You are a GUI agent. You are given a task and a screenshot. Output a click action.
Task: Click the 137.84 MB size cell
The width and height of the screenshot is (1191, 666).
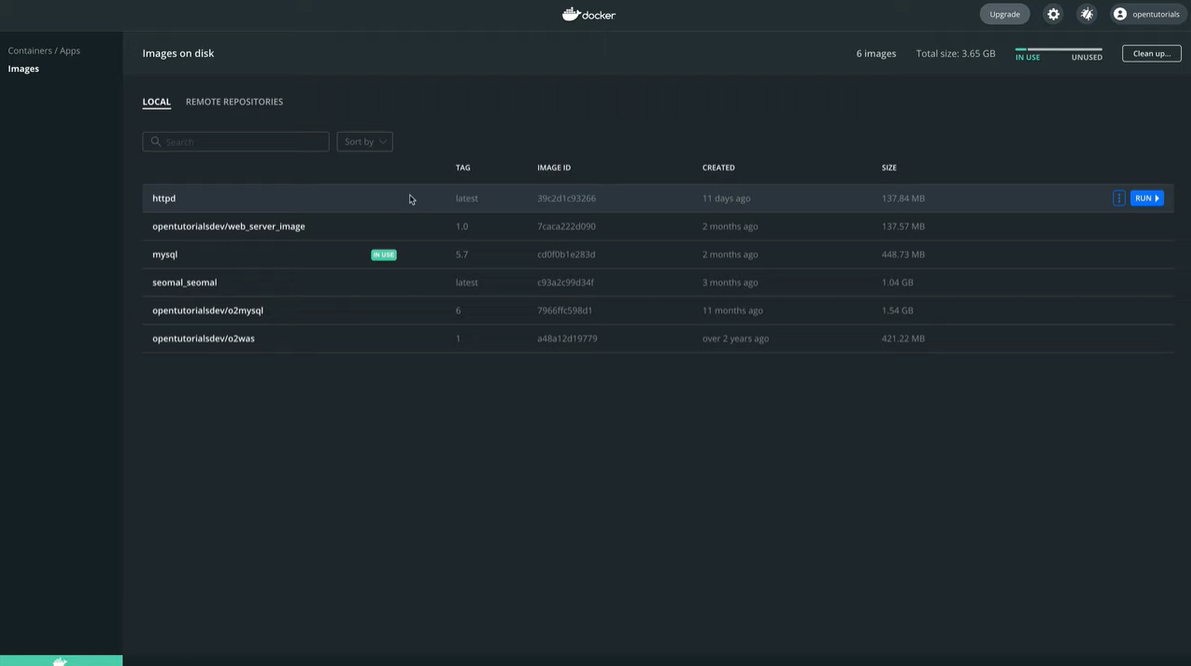(x=903, y=198)
